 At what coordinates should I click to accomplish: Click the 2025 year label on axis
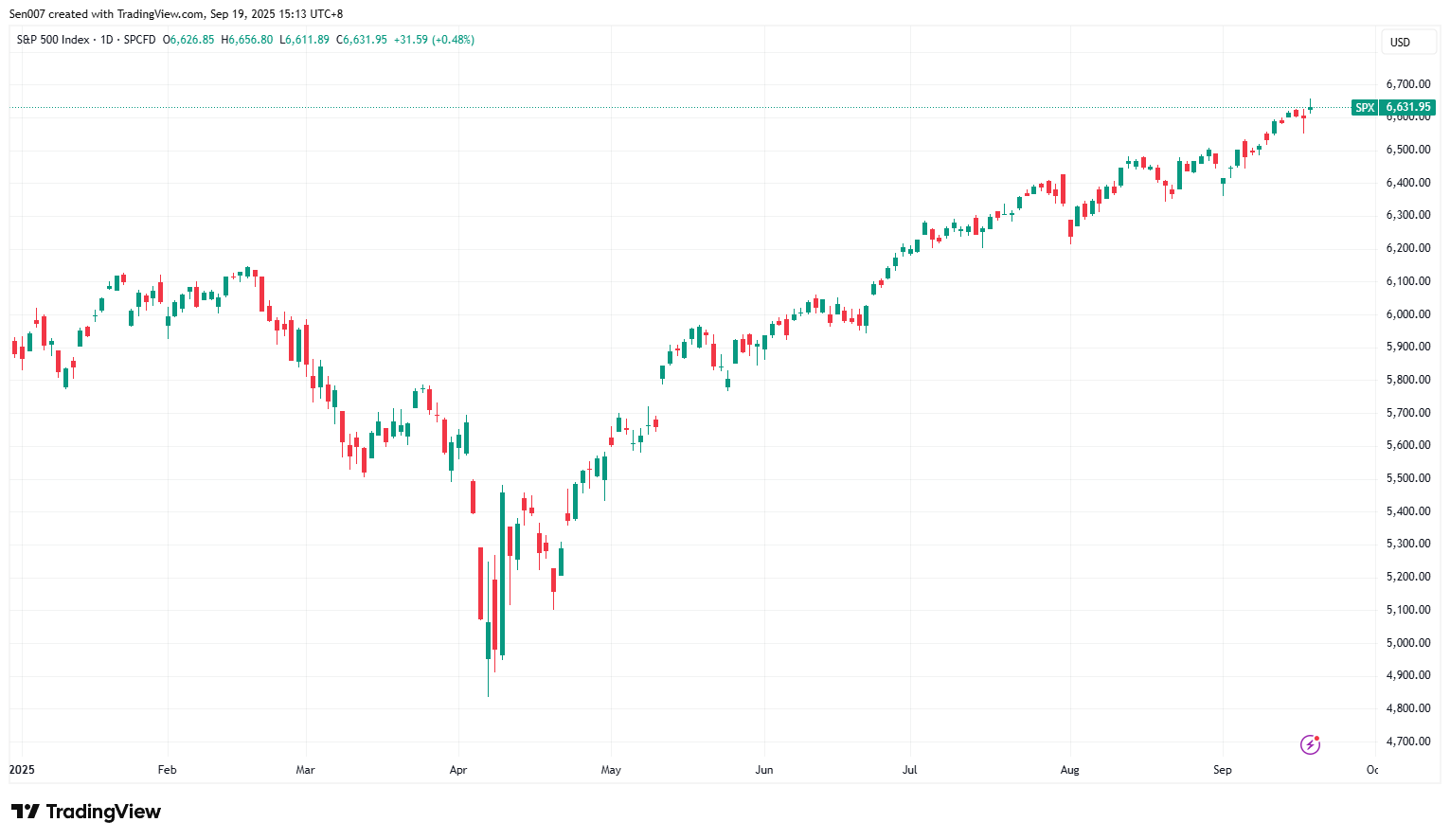22,770
